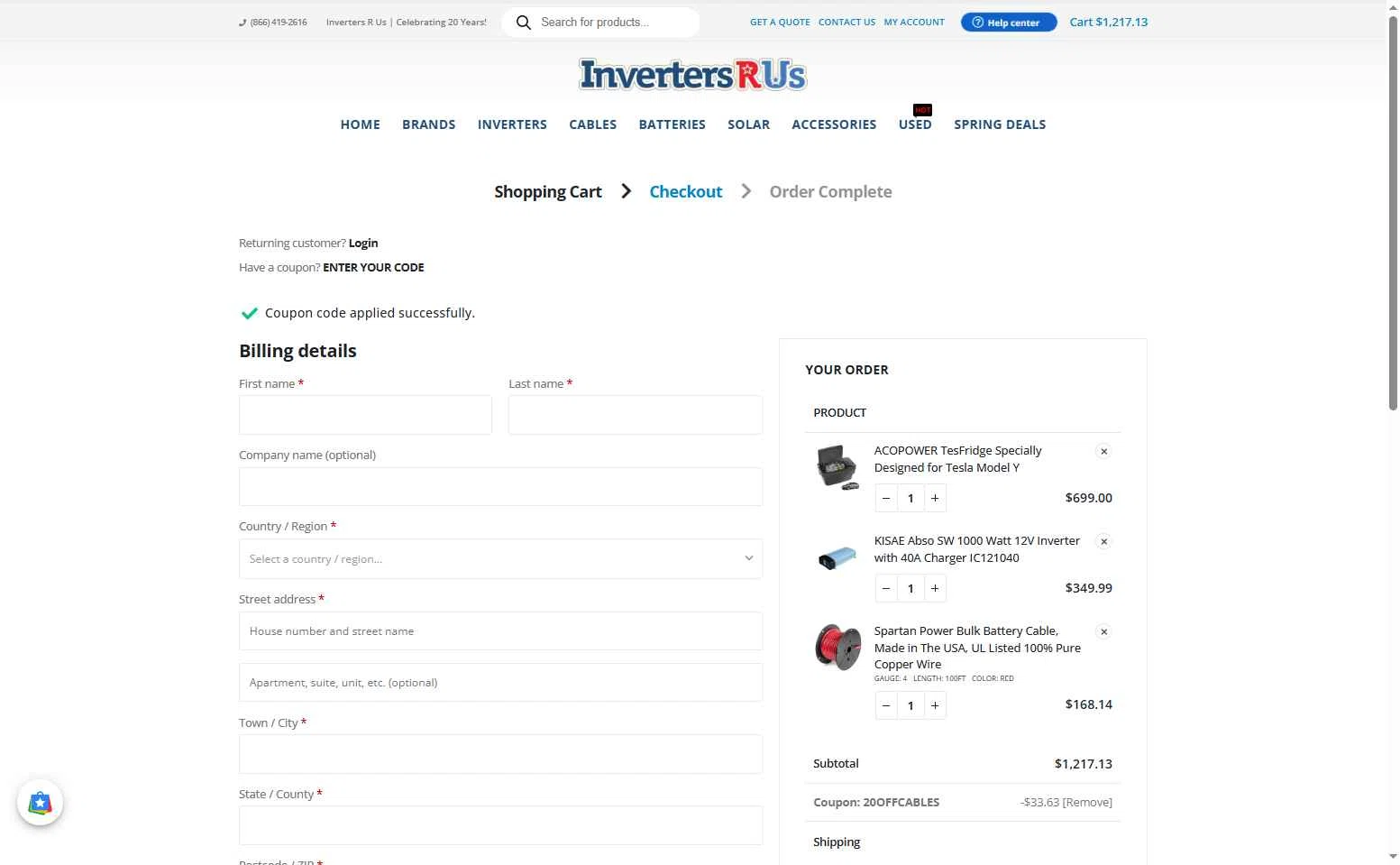Open the floating shopping bag rewards icon
Viewport: 1400px width, 865px height.
[40, 803]
